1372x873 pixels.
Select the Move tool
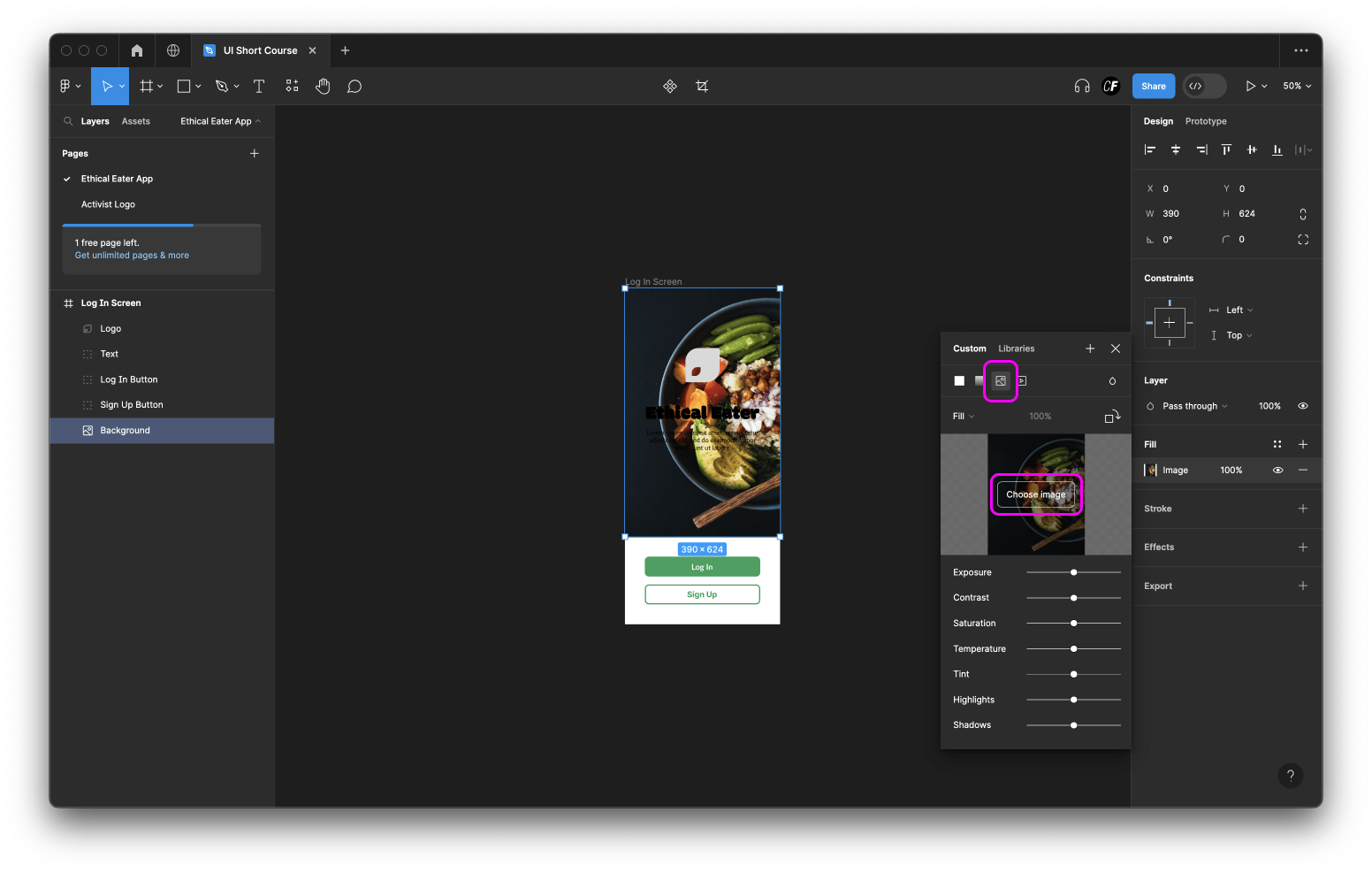[x=105, y=86]
